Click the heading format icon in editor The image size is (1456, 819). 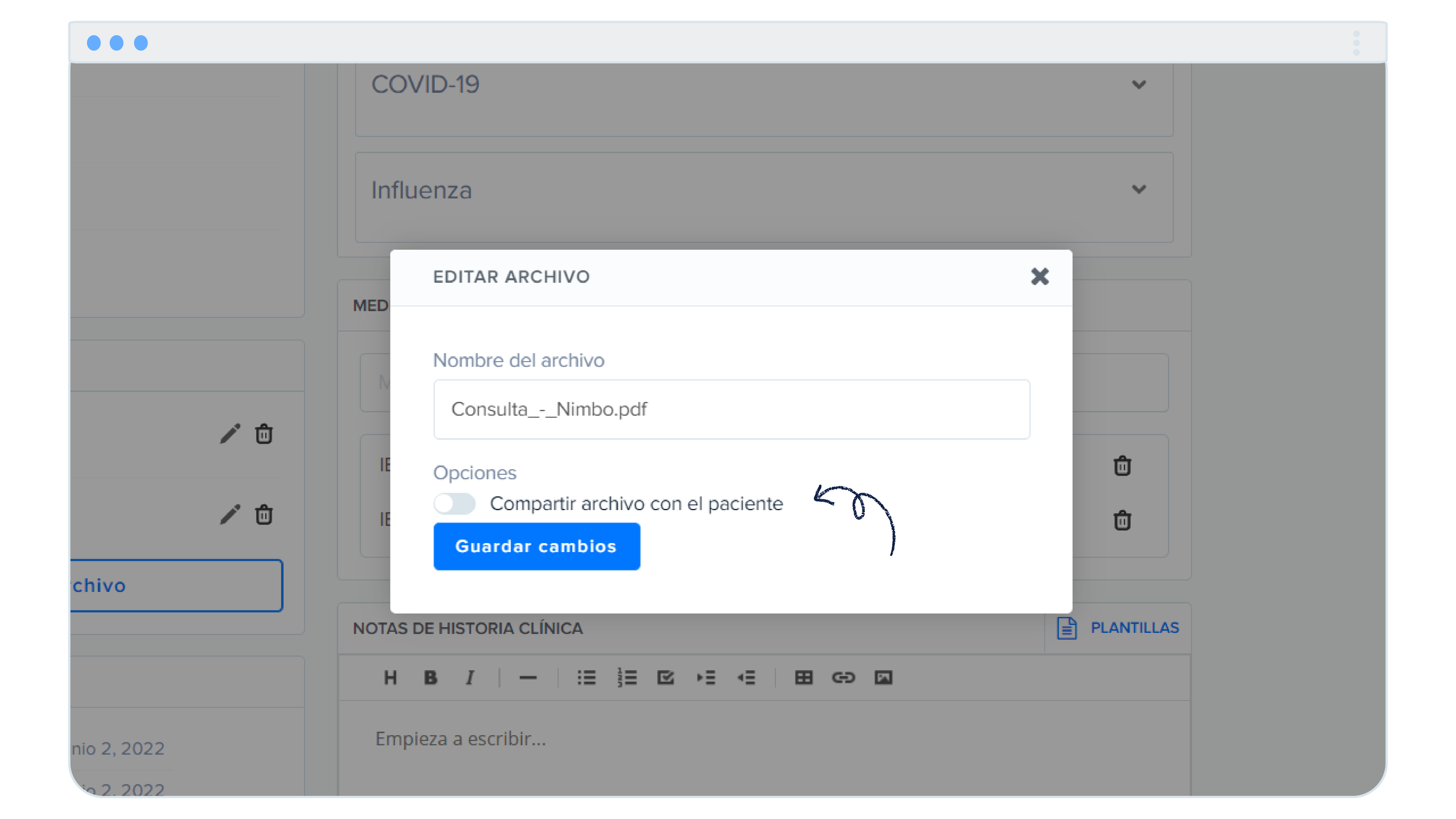(x=390, y=677)
